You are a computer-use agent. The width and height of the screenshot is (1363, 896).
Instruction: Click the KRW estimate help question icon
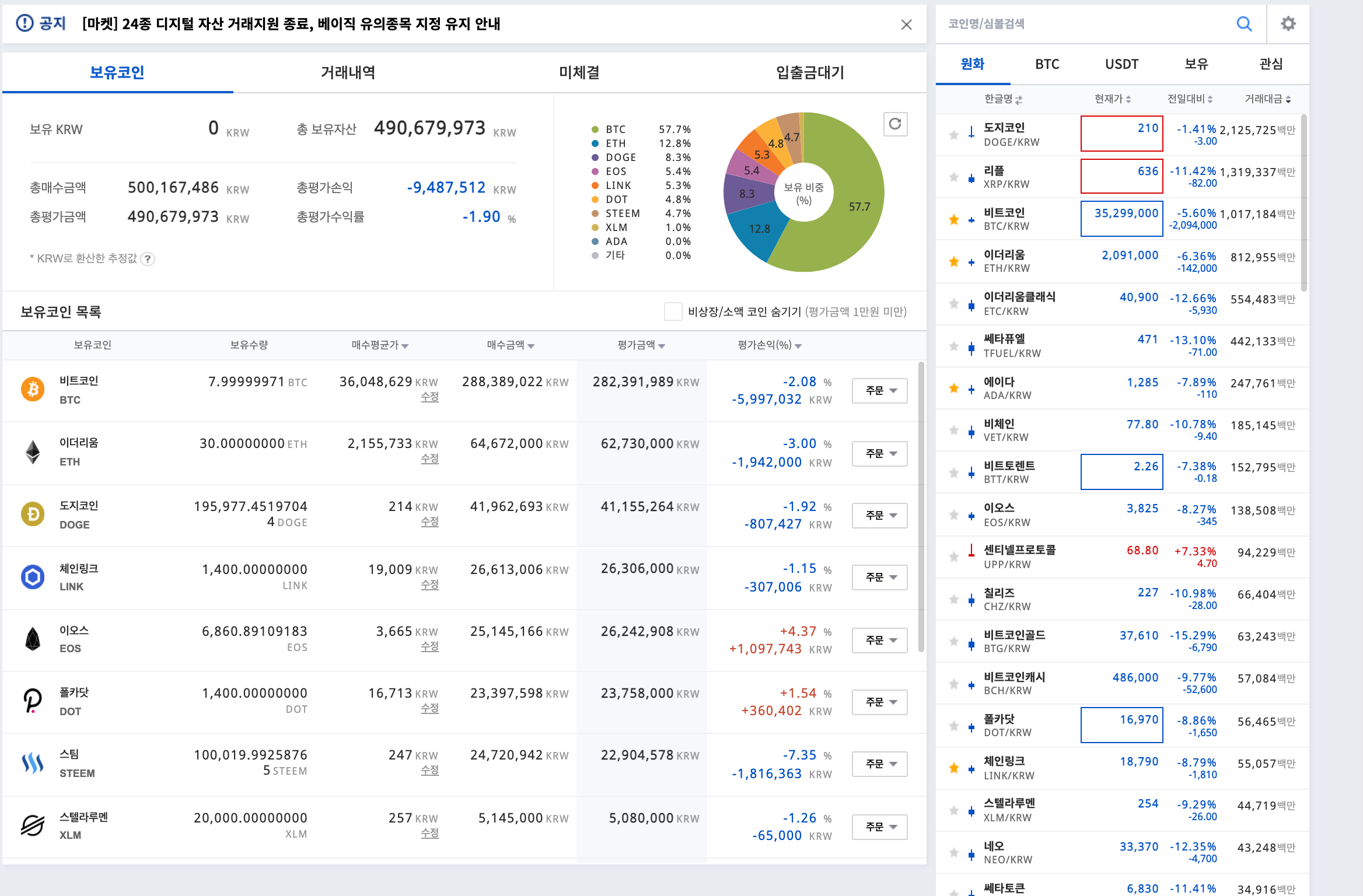[x=148, y=258]
